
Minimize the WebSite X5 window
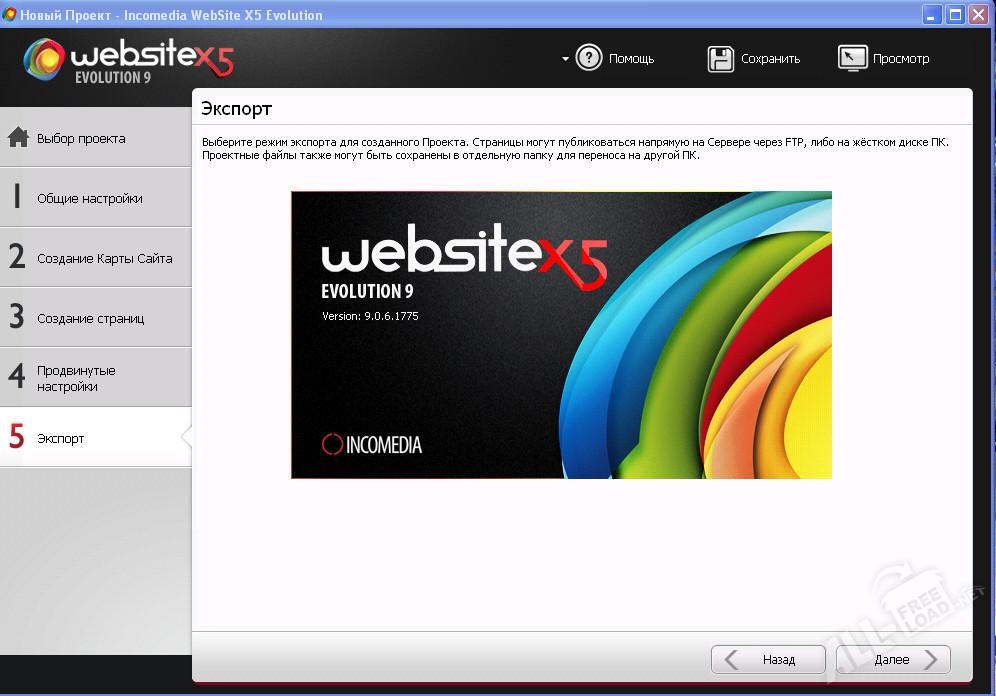point(932,15)
